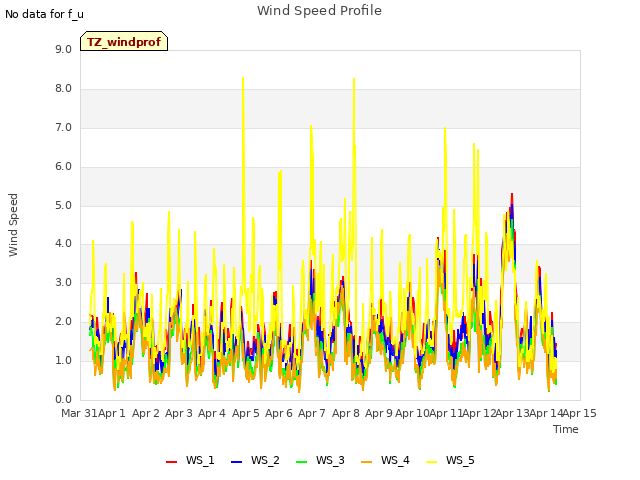Select the WS_2 legend label
640x480 pixels.
coord(265,460)
